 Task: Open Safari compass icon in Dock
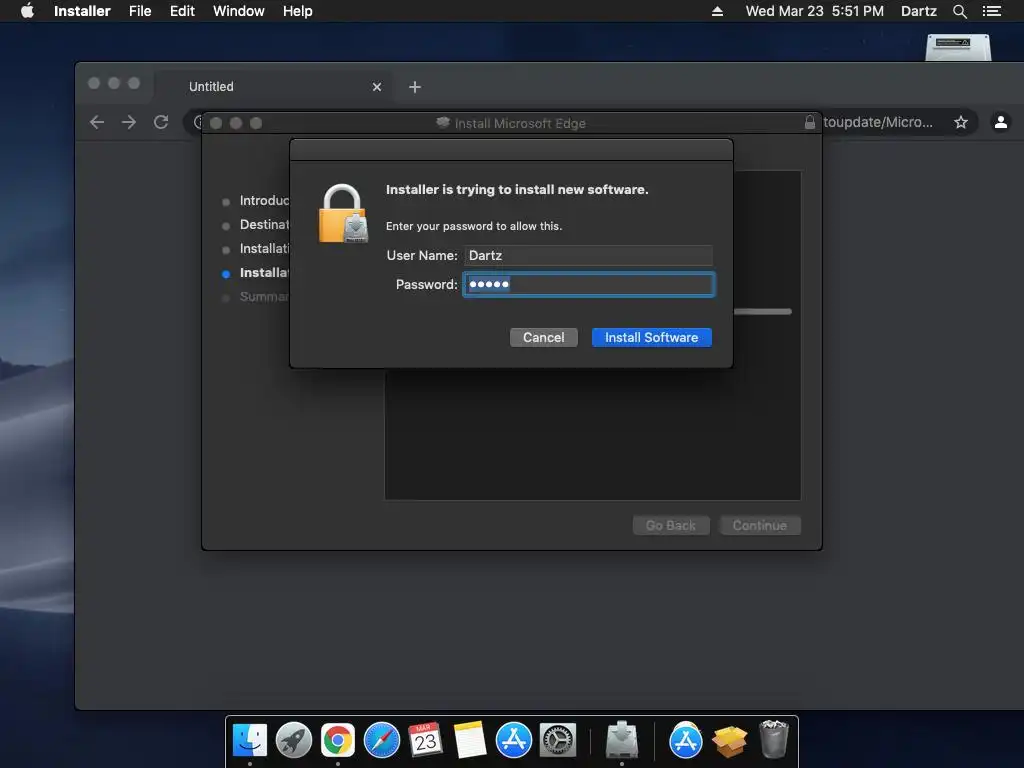(x=381, y=741)
